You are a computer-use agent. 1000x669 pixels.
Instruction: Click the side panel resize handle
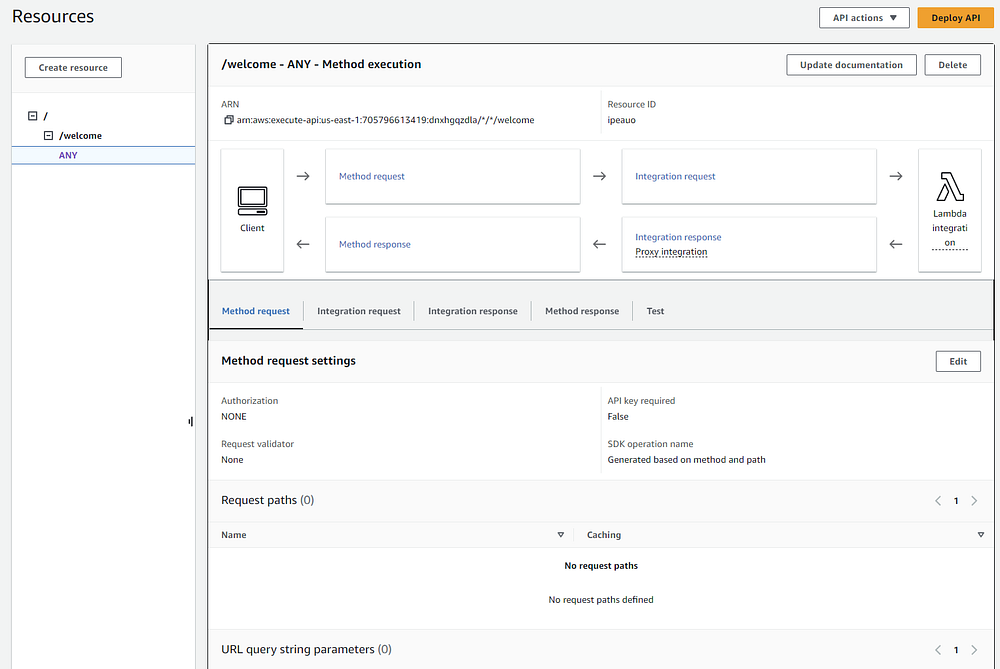[190, 421]
